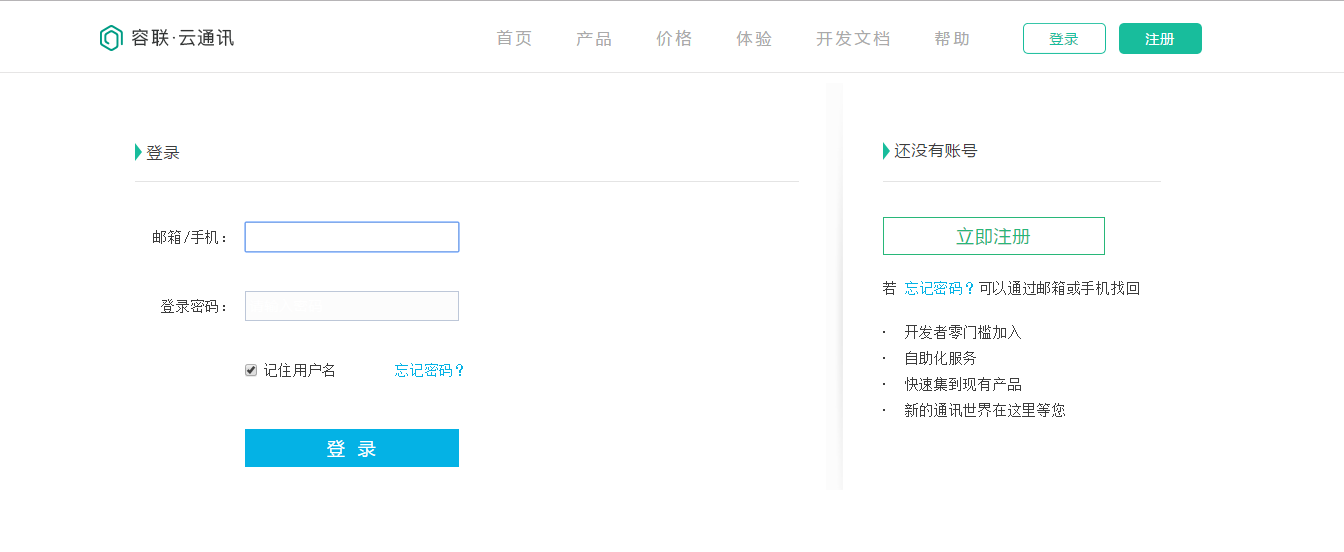The height and width of the screenshot is (552, 1344).
Task: Click the 立即注册 outlined button
Action: click(x=994, y=236)
